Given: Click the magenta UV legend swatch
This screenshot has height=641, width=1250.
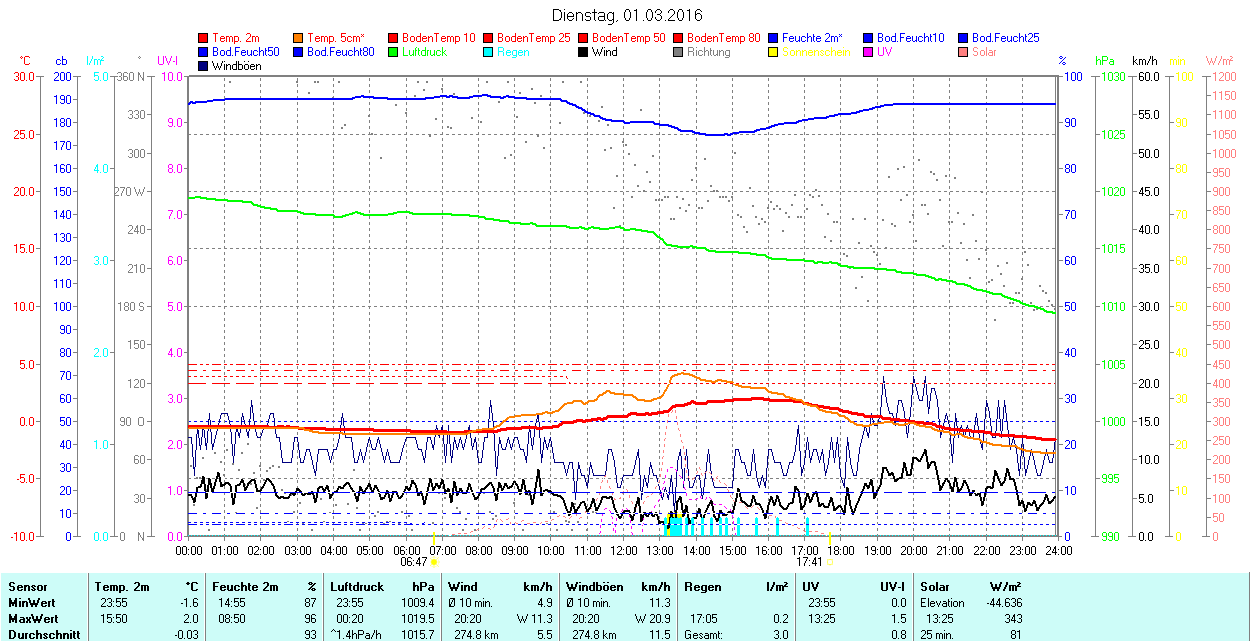Looking at the screenshot, I should pos(868,52).
